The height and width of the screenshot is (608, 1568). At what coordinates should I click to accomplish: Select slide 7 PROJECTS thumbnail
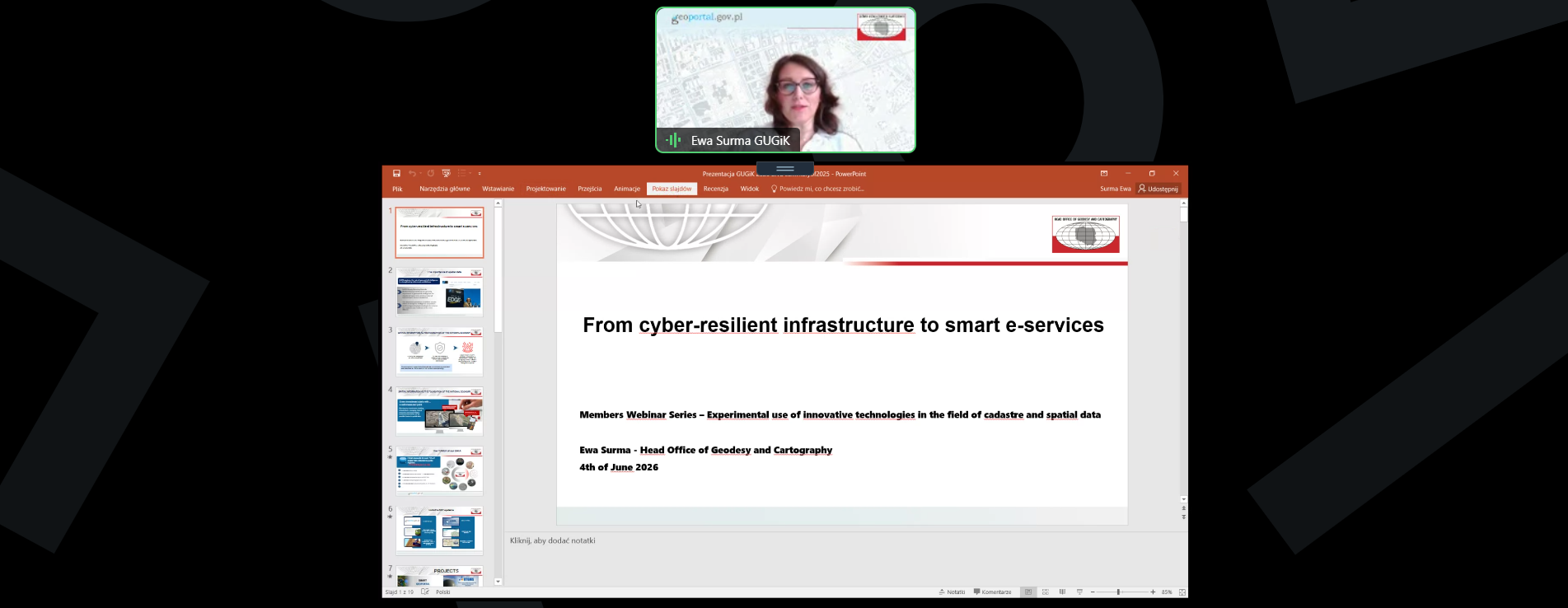439,576
